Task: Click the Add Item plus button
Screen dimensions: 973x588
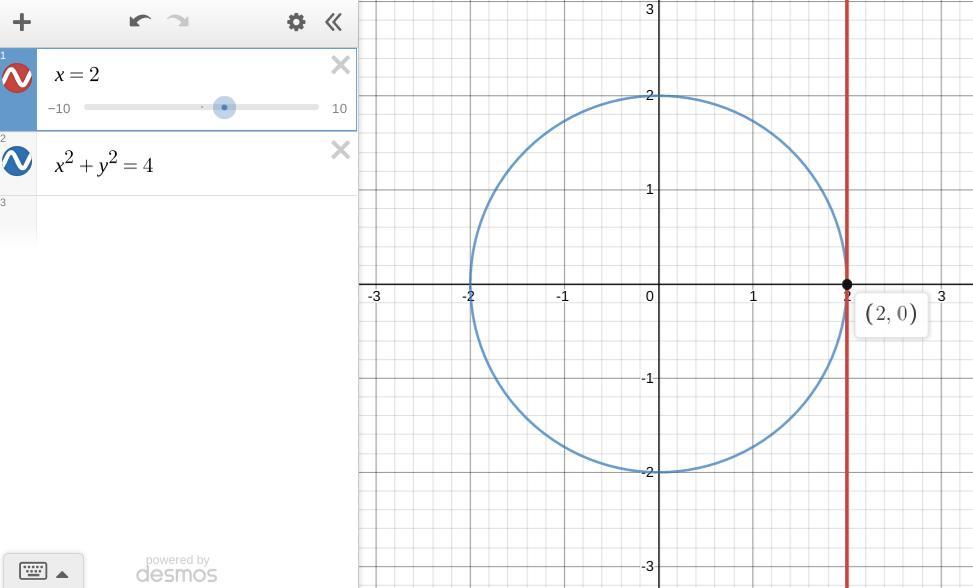Action: (x=22, y=22)
